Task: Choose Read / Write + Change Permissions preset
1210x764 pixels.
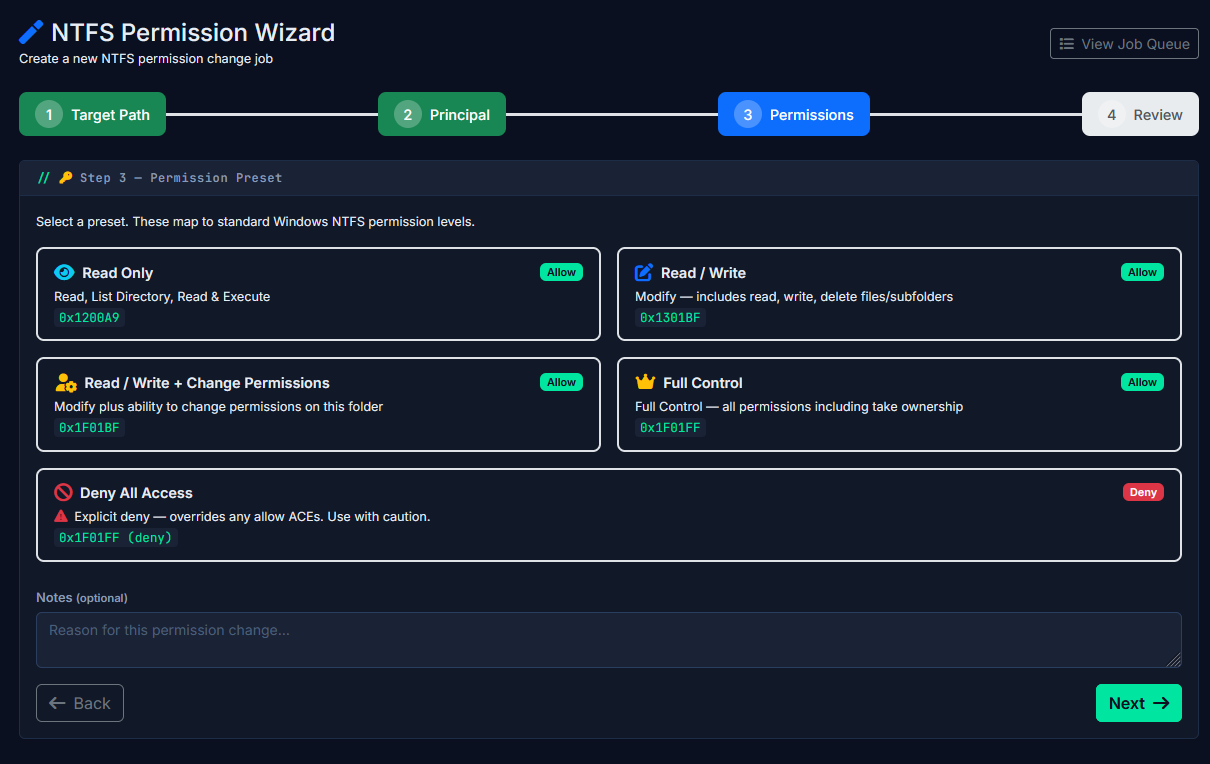Action: coord(318,404)
